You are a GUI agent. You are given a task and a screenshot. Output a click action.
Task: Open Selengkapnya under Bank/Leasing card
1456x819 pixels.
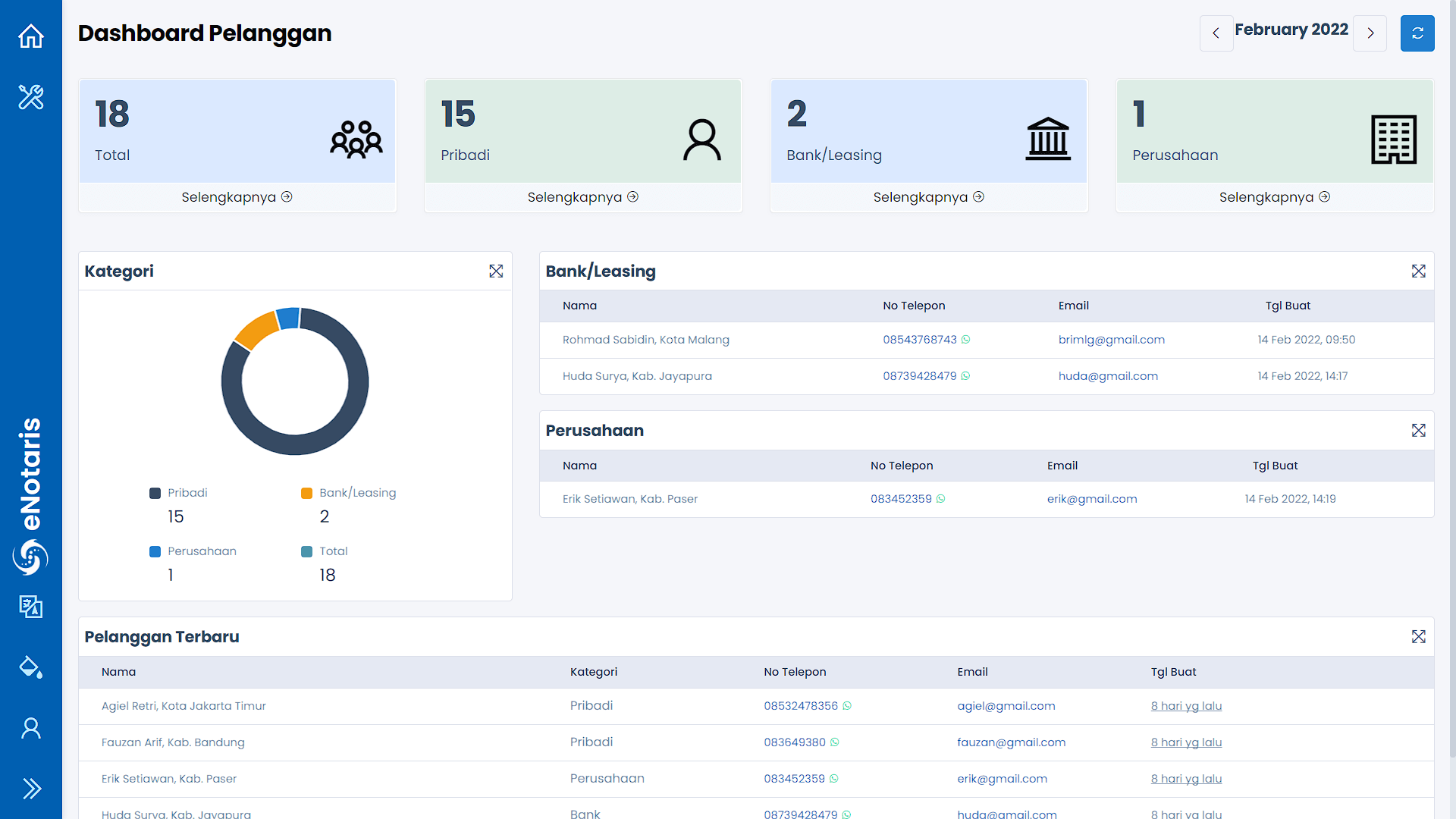click(928, 197)
